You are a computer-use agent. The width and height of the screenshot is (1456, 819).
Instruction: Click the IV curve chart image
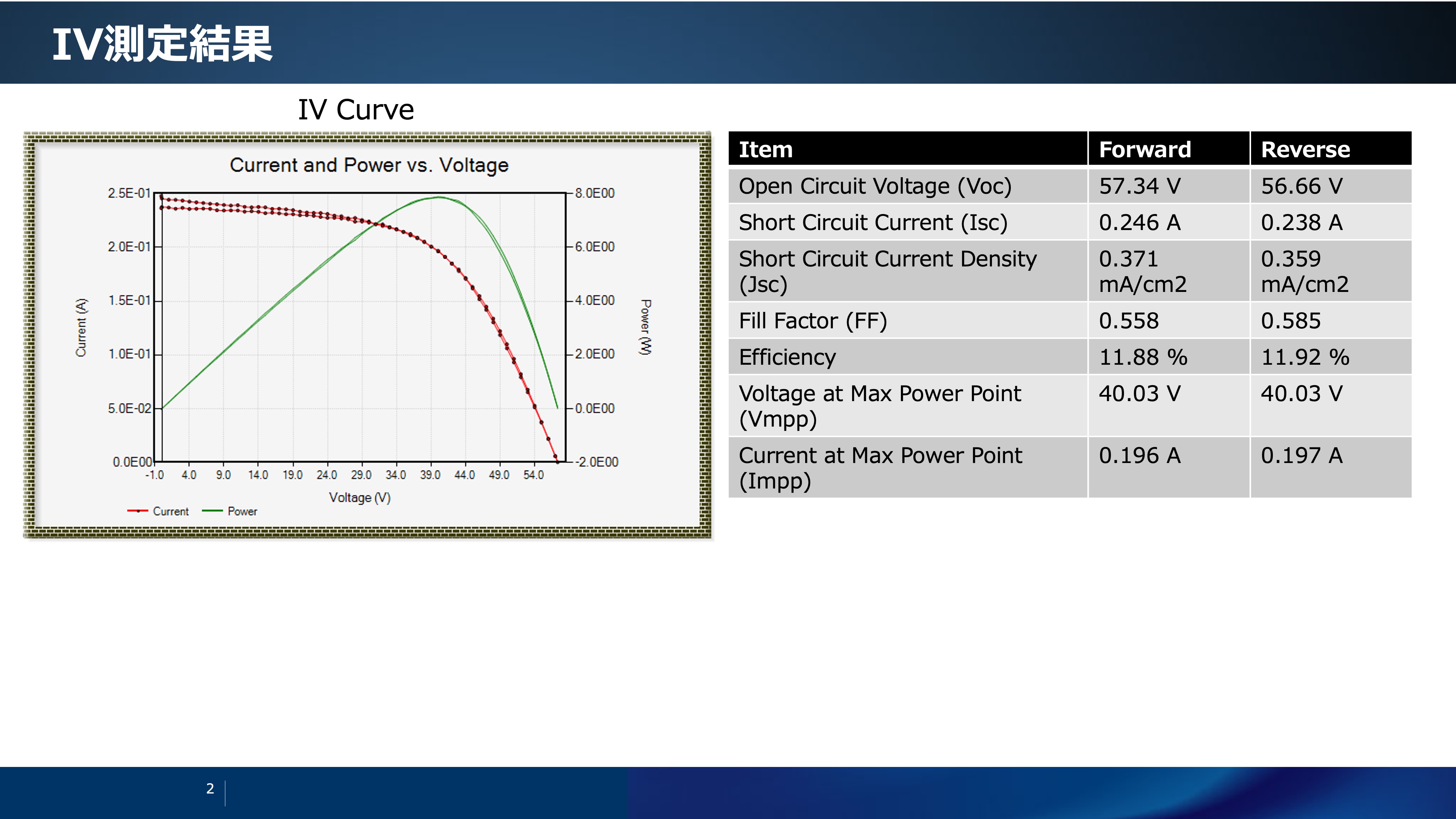pos(367,335)
